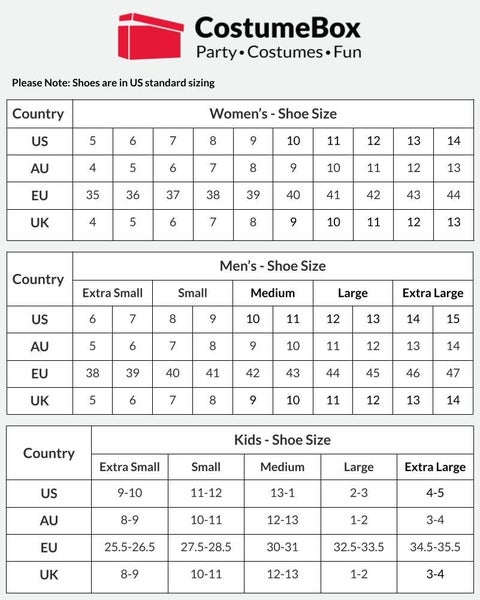Select the Men's Extra Small column header

pos(113,293)
